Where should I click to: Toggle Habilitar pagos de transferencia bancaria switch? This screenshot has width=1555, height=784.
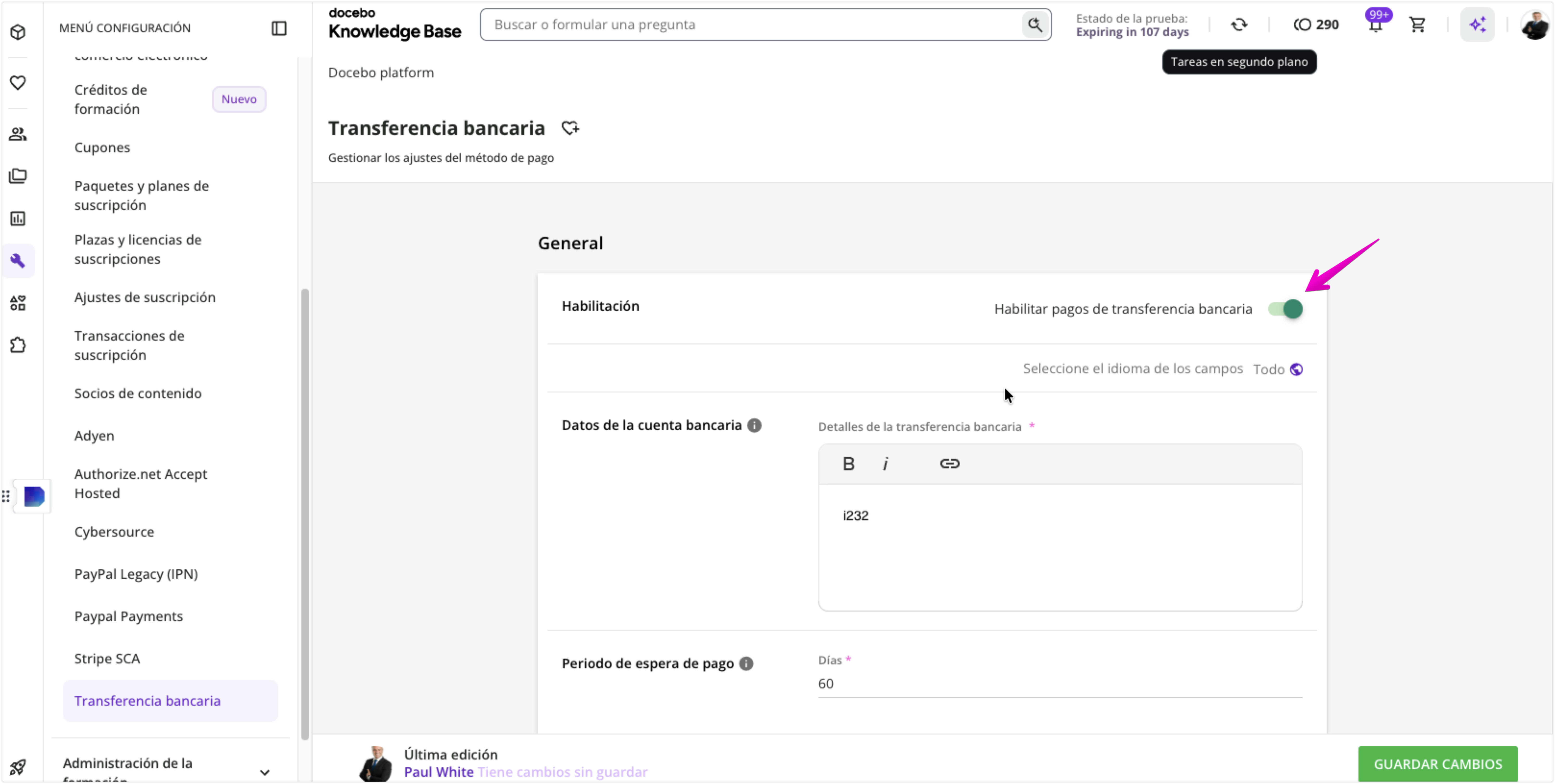1285,309
